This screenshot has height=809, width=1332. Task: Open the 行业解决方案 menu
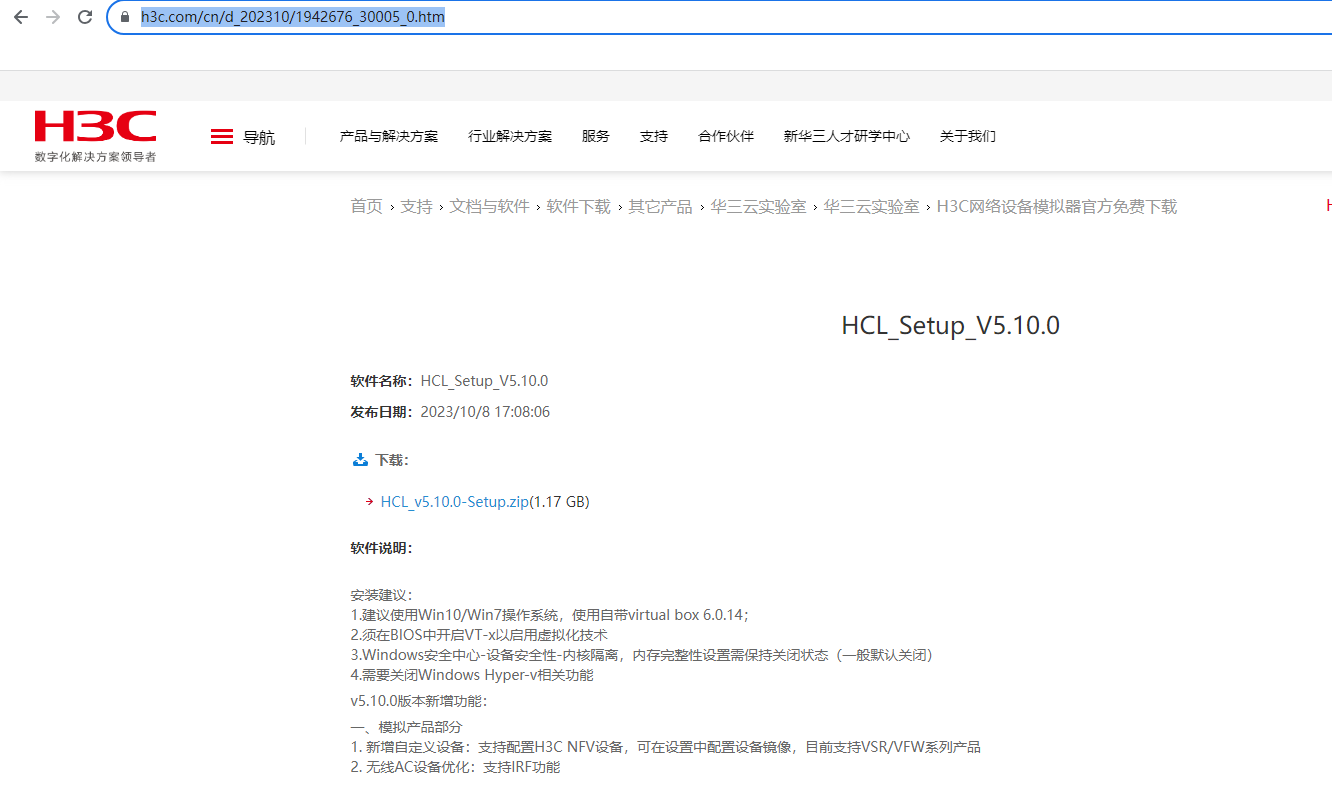click(510, 136)
